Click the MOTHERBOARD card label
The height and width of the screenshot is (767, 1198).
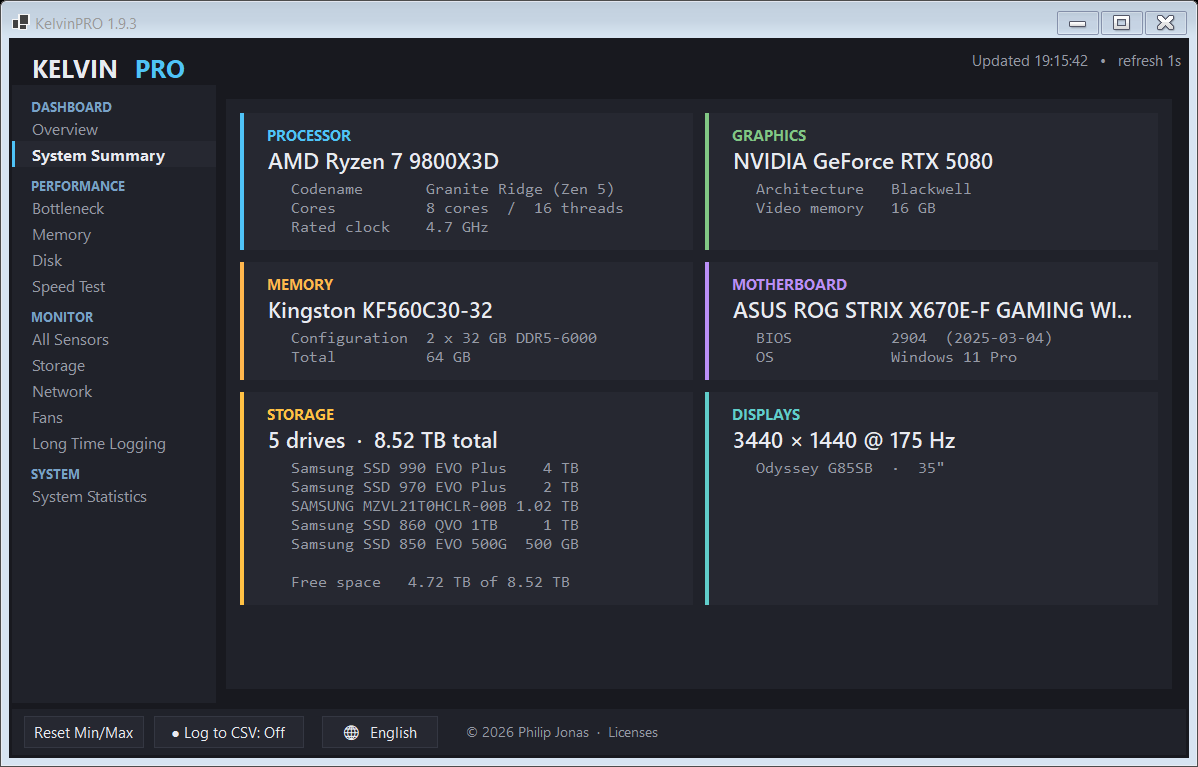coord(789,284)
